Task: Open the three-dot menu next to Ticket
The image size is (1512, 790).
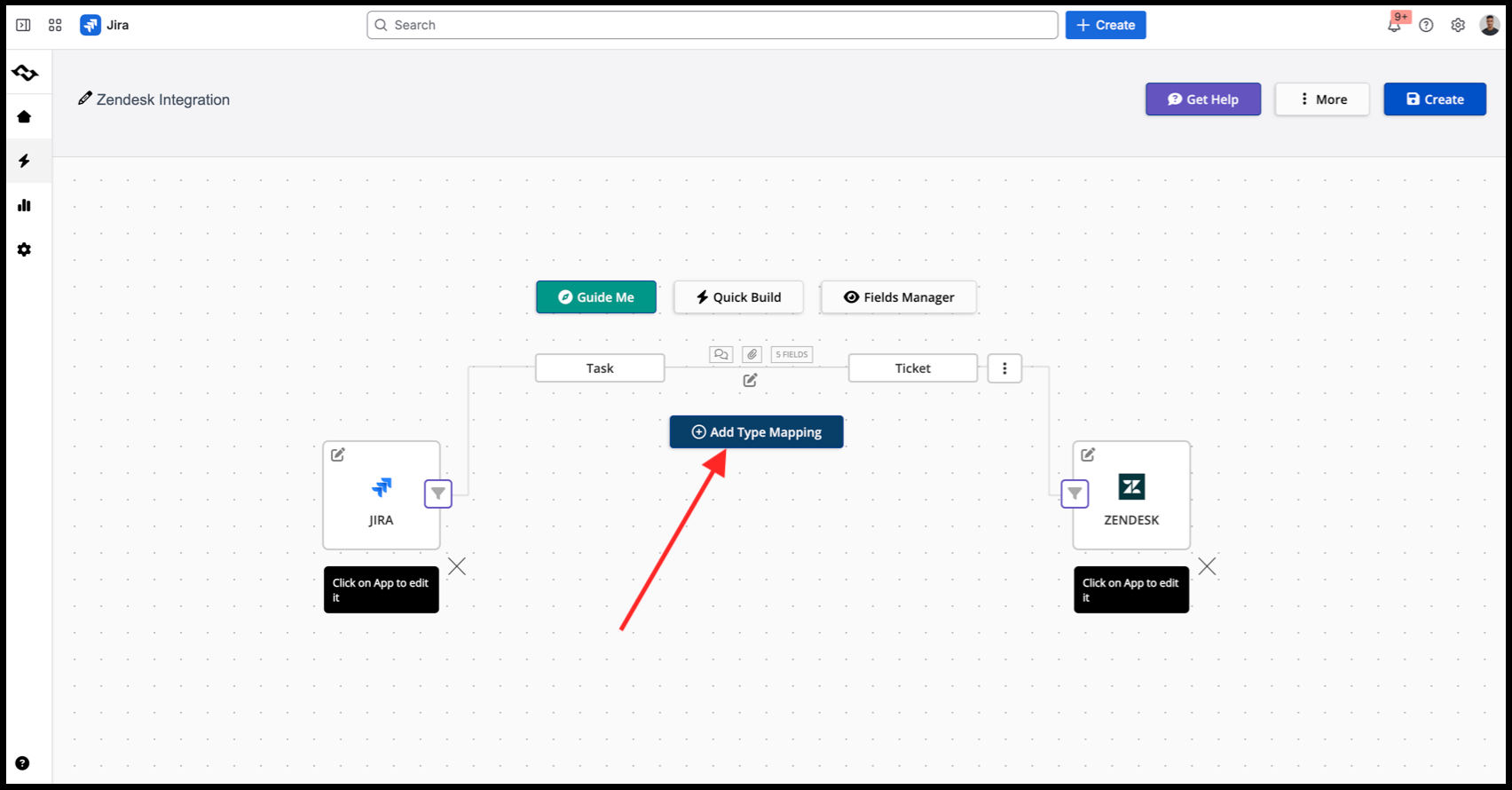Action: click(1004, 368)
